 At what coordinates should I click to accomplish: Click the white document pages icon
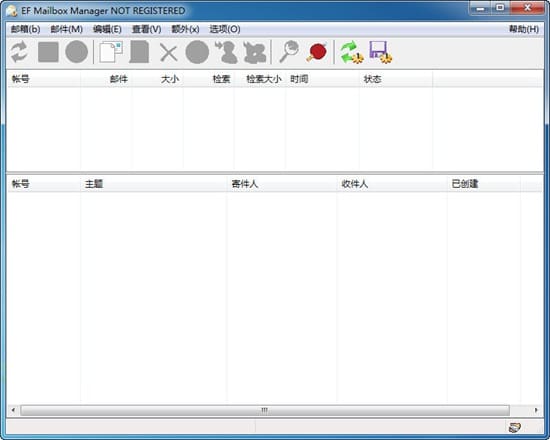[x=110, y=52]
